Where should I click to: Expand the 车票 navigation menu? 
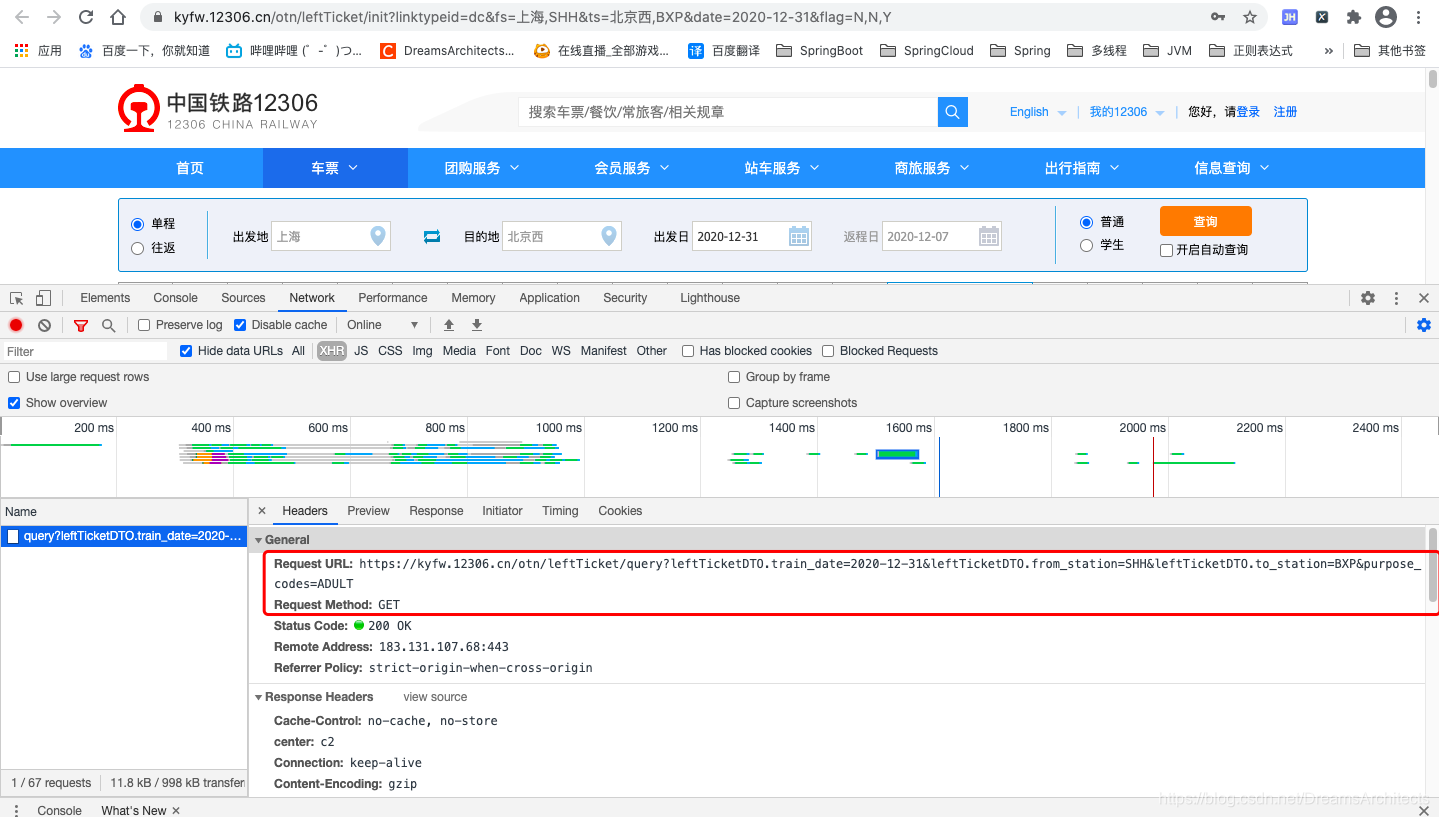pyautogui.click(x=335, y=168)
